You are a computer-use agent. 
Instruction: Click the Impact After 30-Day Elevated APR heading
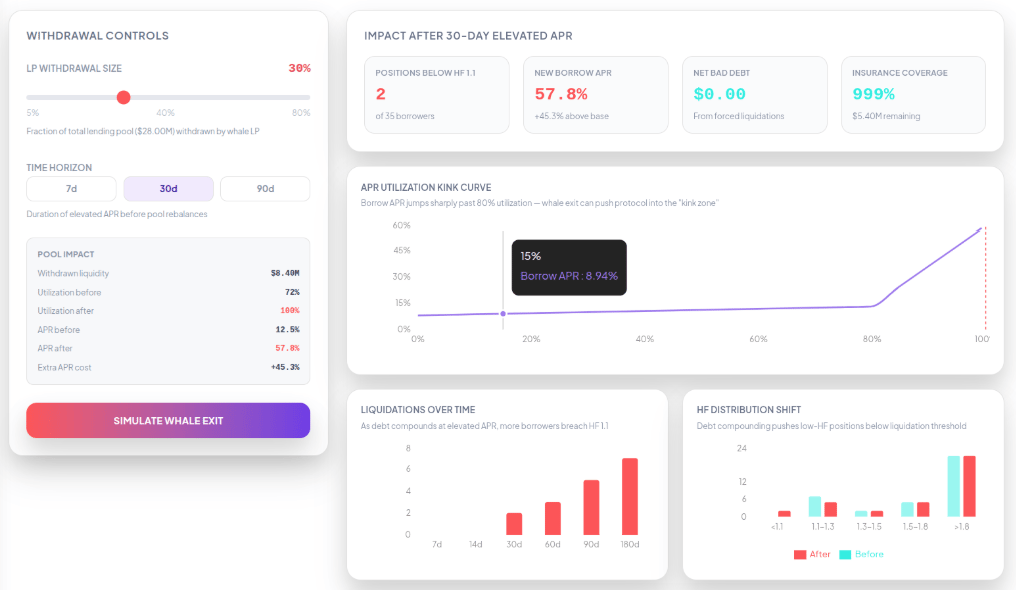468,36
